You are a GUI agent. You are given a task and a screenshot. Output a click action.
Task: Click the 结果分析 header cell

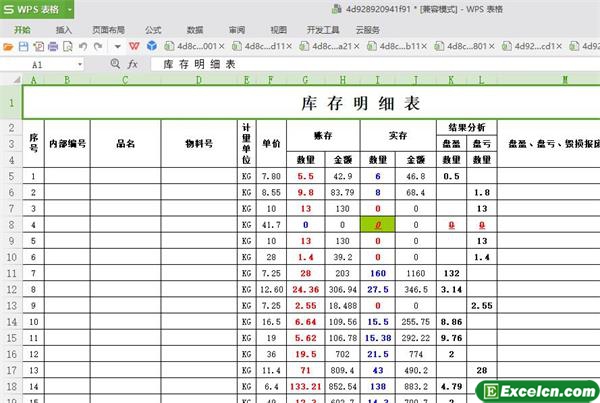pos(467,127)
